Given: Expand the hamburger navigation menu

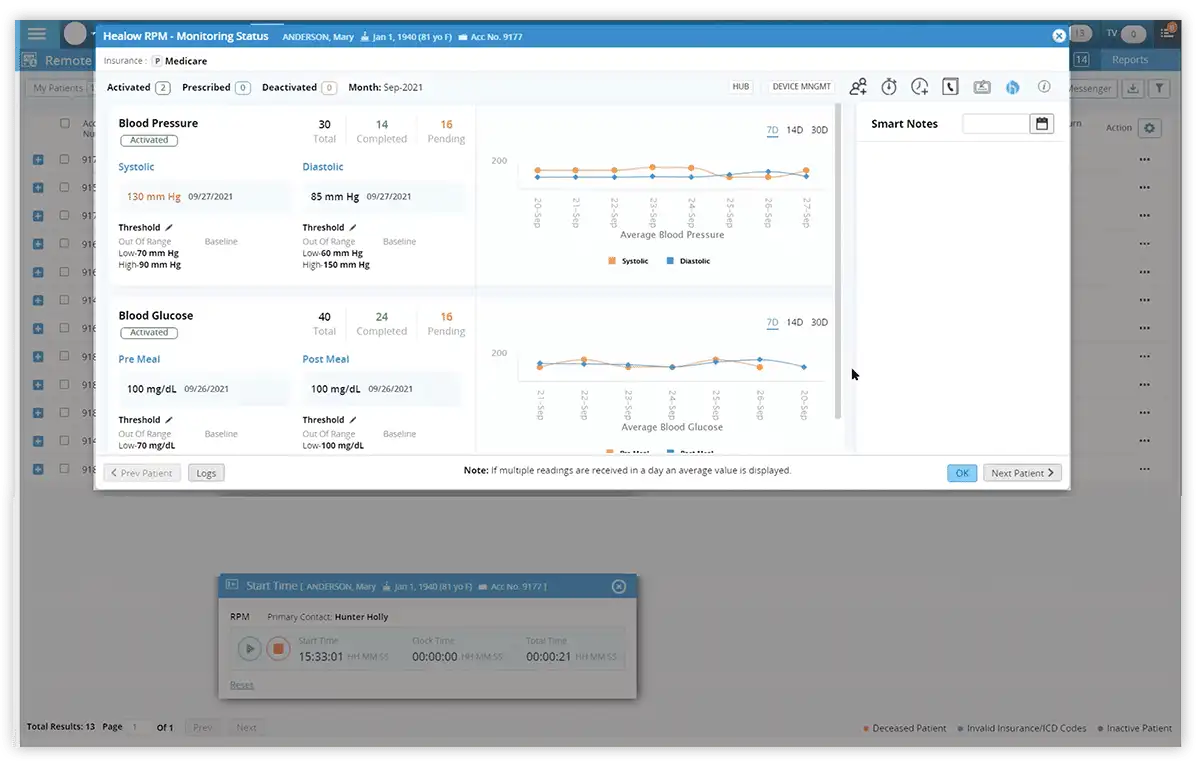Looking at the screenshot, I should click(37, 33).
